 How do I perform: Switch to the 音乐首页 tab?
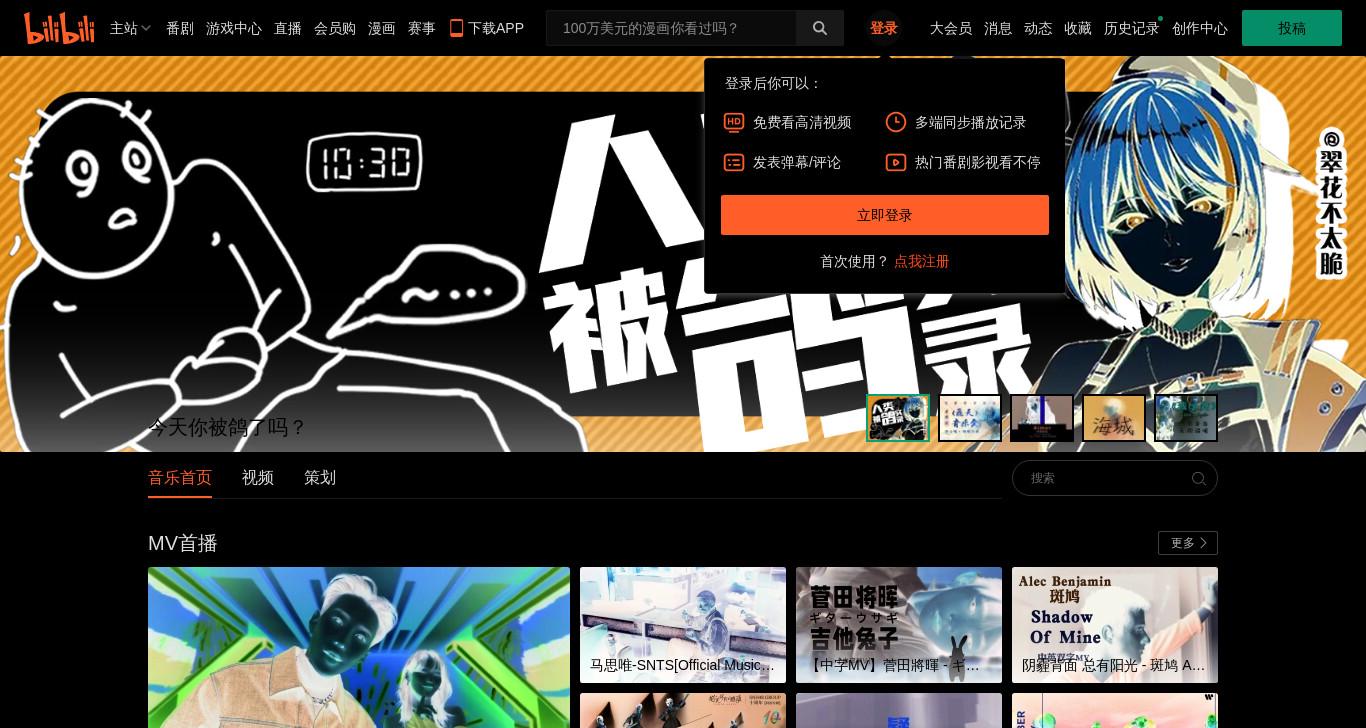(x=180, y=478)
